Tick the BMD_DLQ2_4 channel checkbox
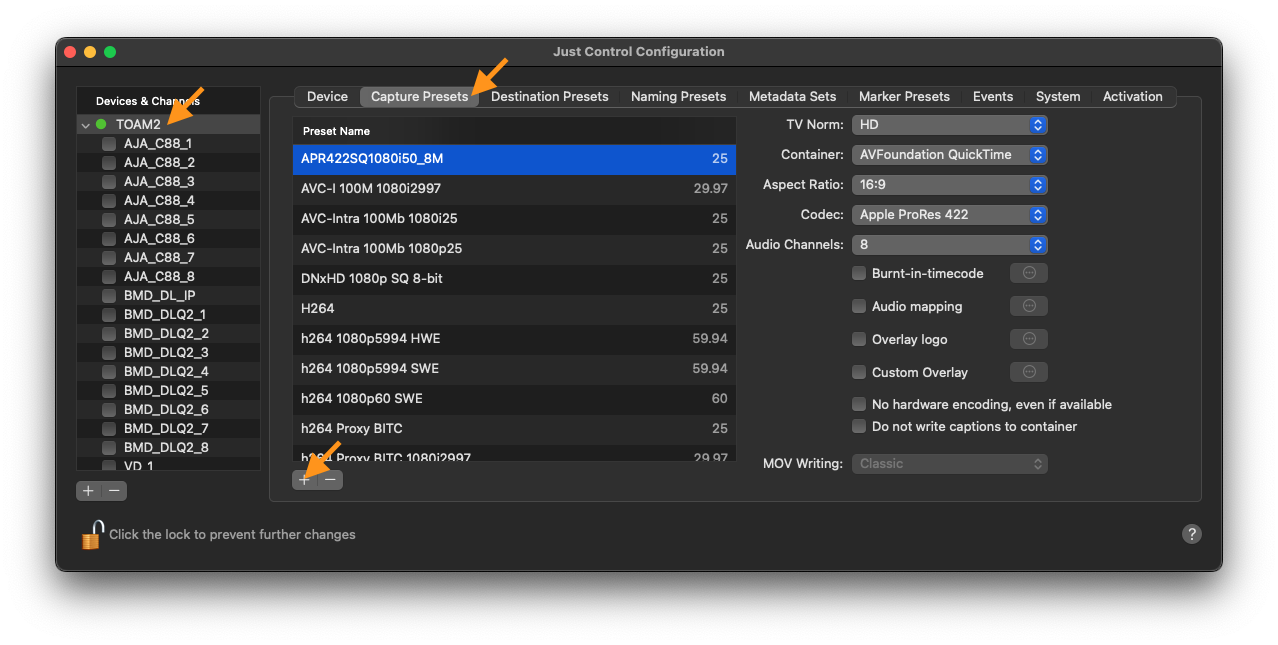 click(109, 372)
